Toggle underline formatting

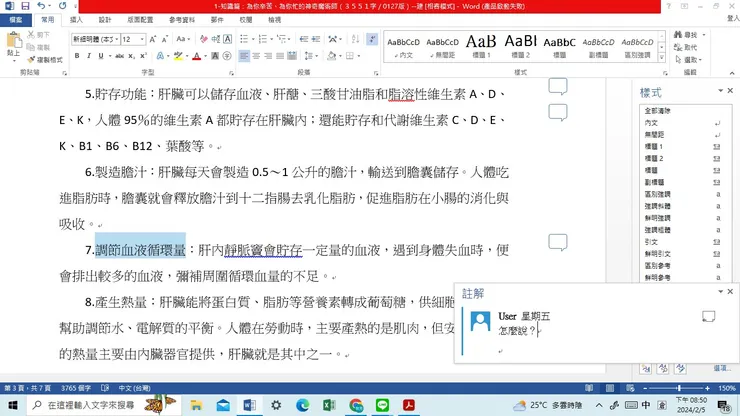pyautogui.click(x=101, y=56)
